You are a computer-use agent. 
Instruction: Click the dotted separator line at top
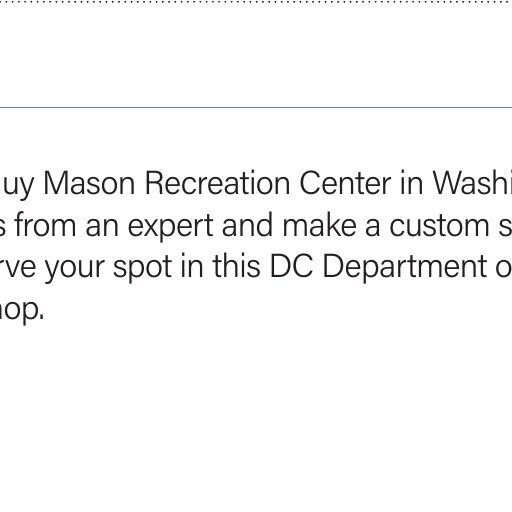click(x=256, y=2)
